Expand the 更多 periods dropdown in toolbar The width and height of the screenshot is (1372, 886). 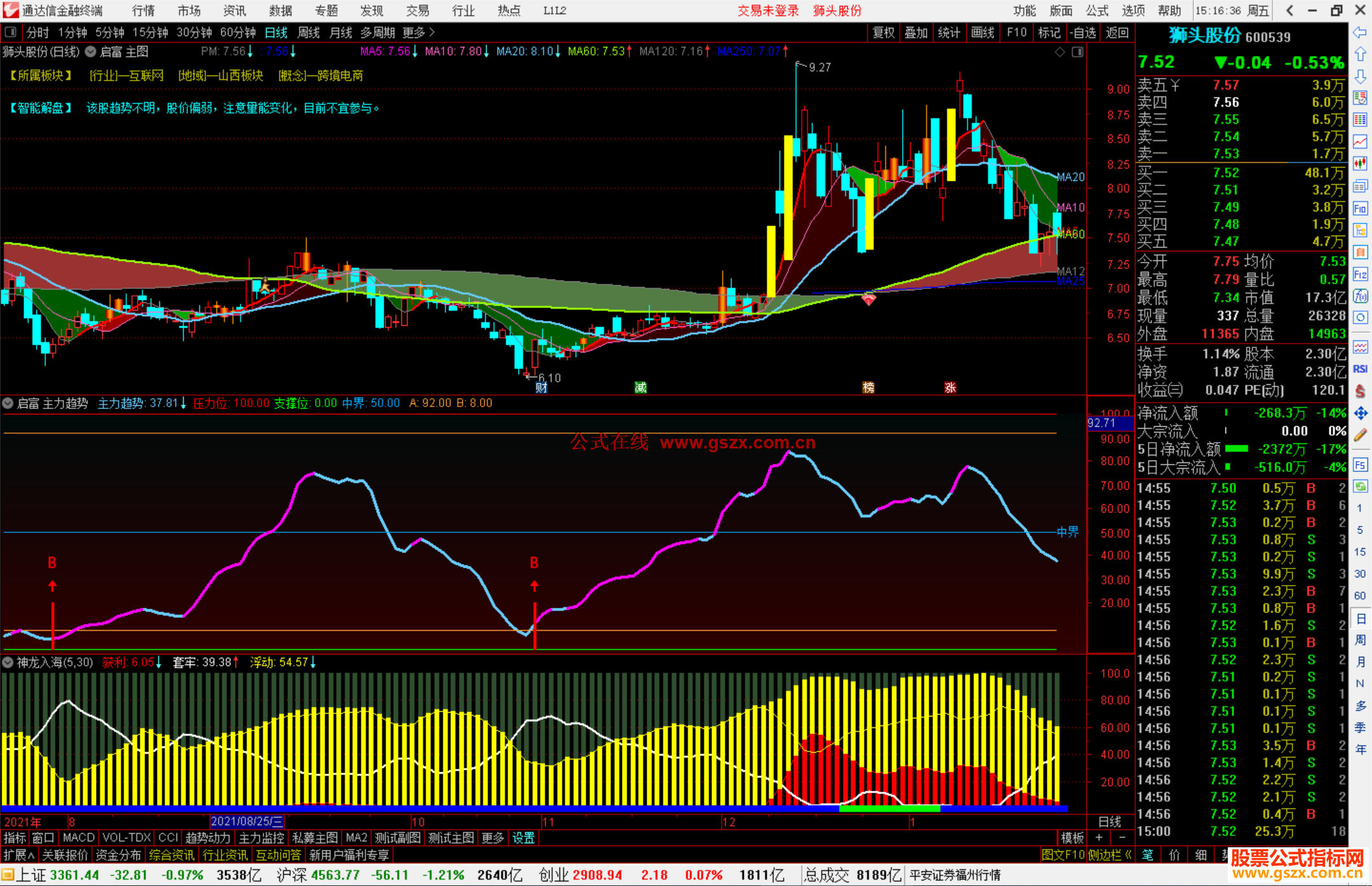coord(419,32)
